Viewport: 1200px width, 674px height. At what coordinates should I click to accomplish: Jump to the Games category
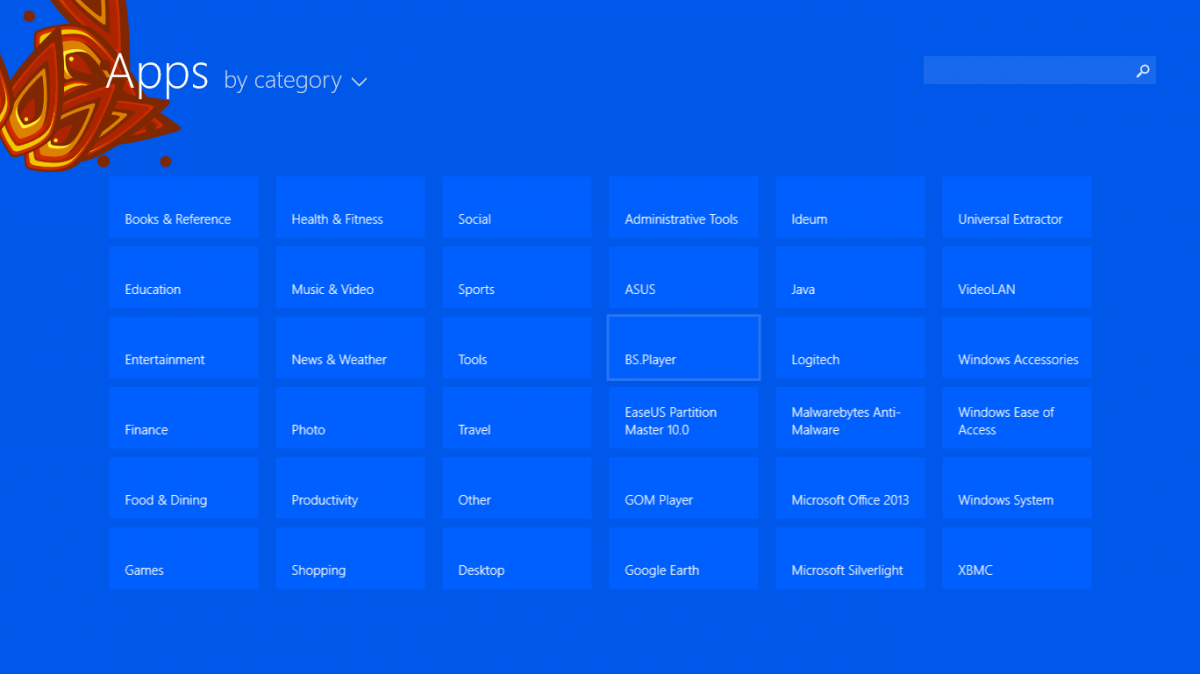pos(184,557)
